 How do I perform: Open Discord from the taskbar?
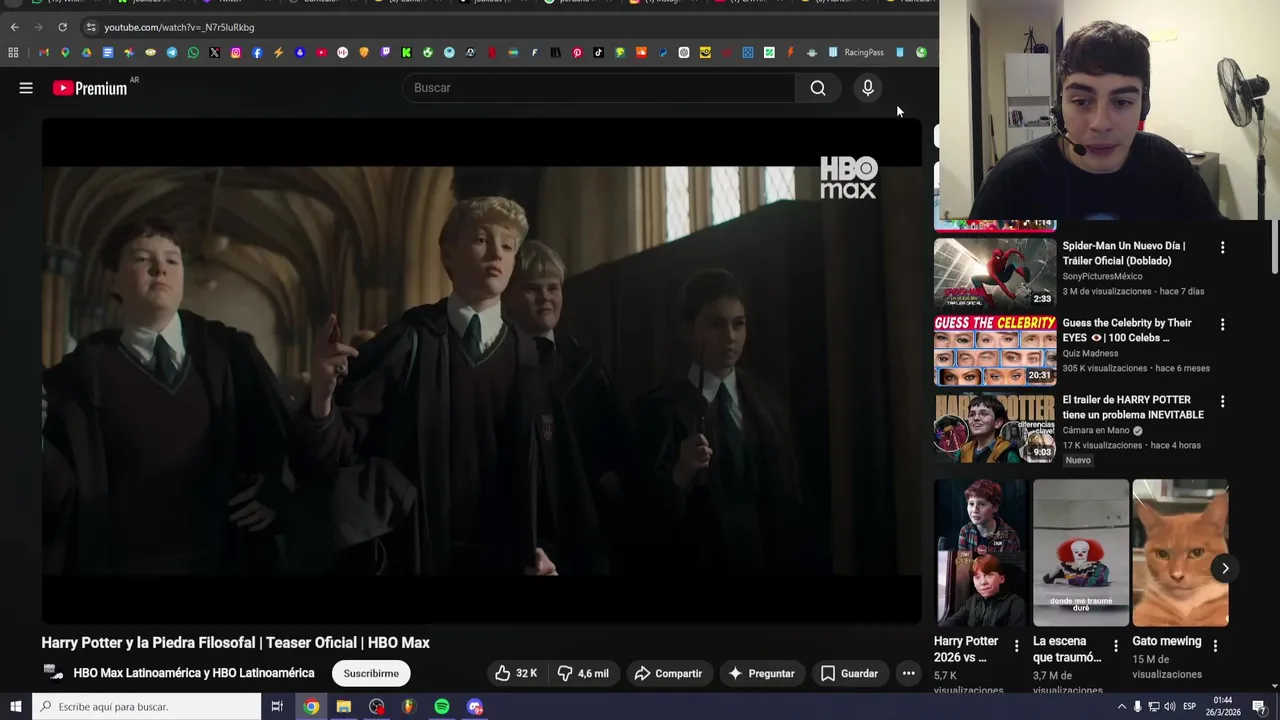pyautogui.click(x=475, y=706)
